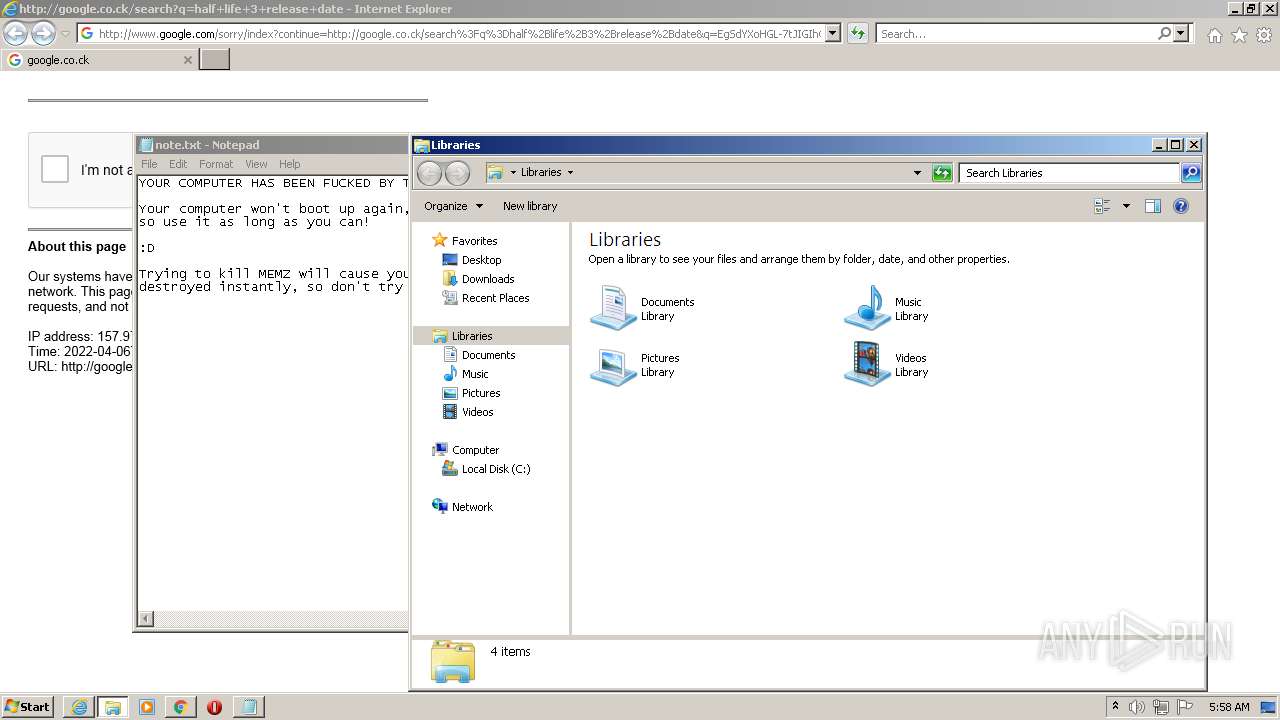Click the Search Libraries field
The height and width of the screenshot is (720, 1280).
pyautogui.click(x=1069, y=173)
